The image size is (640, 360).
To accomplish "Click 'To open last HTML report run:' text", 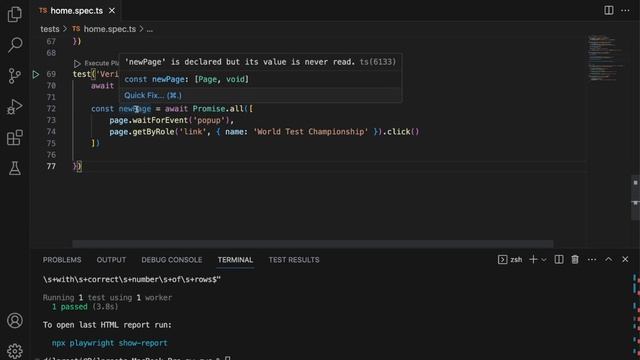I will click(x=107, y=325).
